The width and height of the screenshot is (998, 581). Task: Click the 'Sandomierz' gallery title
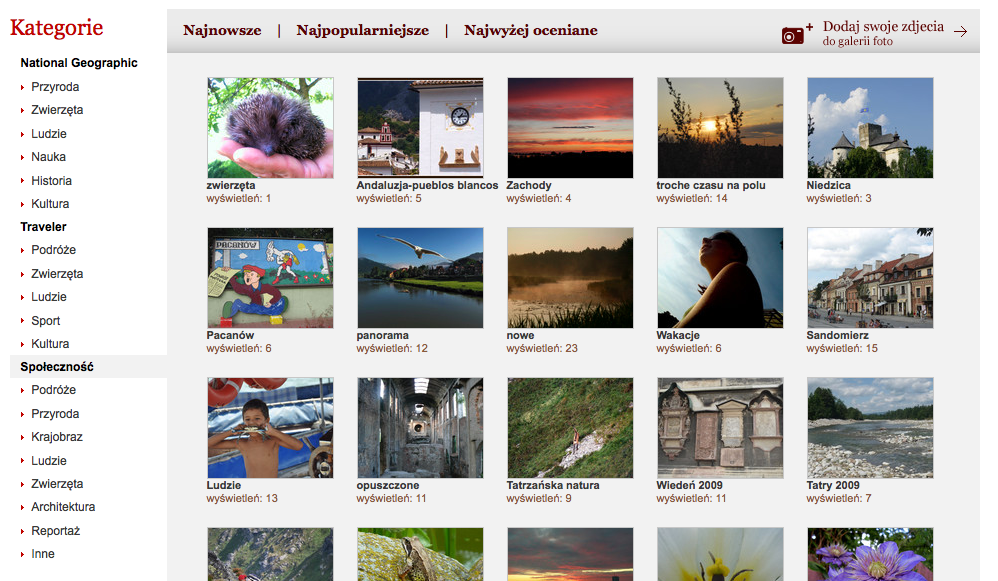pyautogui.click(x=836, y=335)
